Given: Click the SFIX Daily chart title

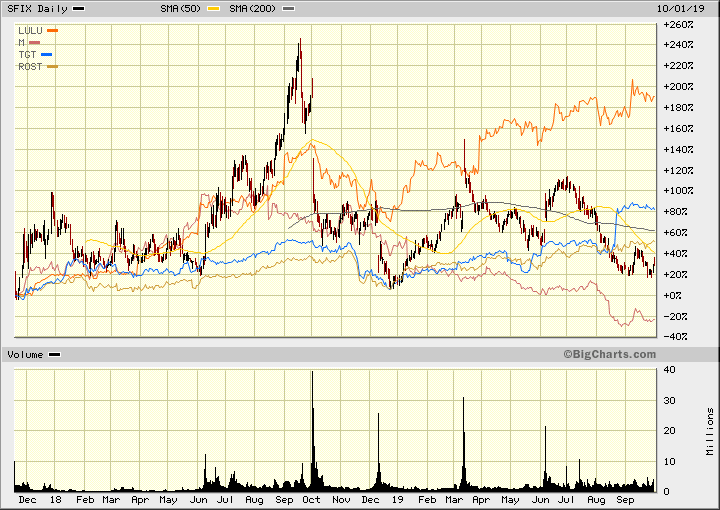Looking at the screenshot, I should (x=37, y=9).
